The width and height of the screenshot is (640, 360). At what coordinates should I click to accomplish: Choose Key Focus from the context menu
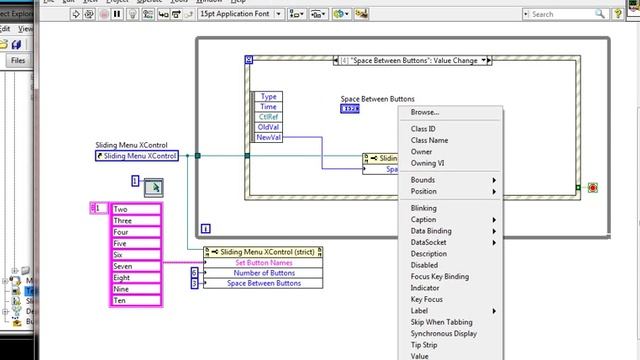tap(451, 300)
